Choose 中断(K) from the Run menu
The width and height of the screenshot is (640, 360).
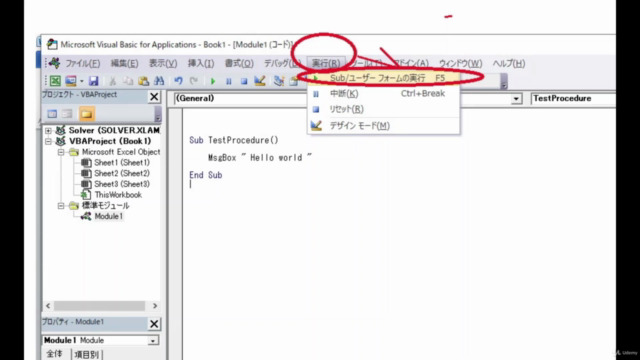384,93
